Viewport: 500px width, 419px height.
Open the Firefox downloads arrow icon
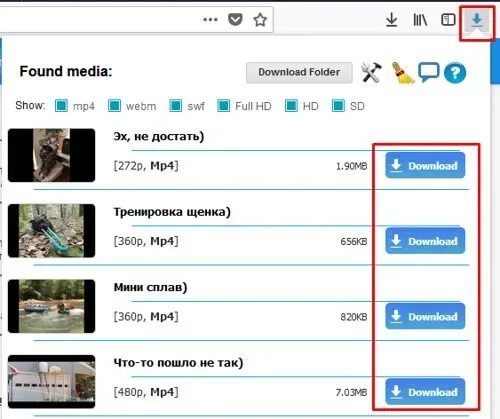pyautogui.click(x=391, y=20)
